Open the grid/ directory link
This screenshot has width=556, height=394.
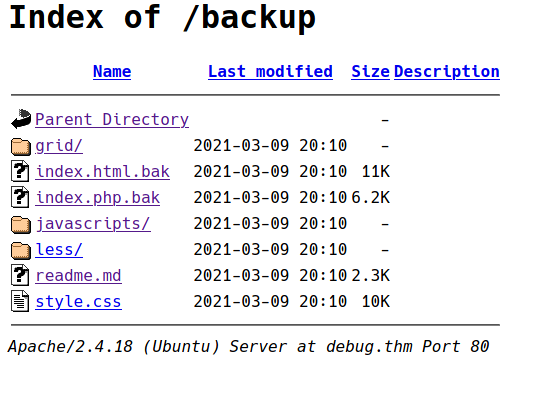coord(59,146)
